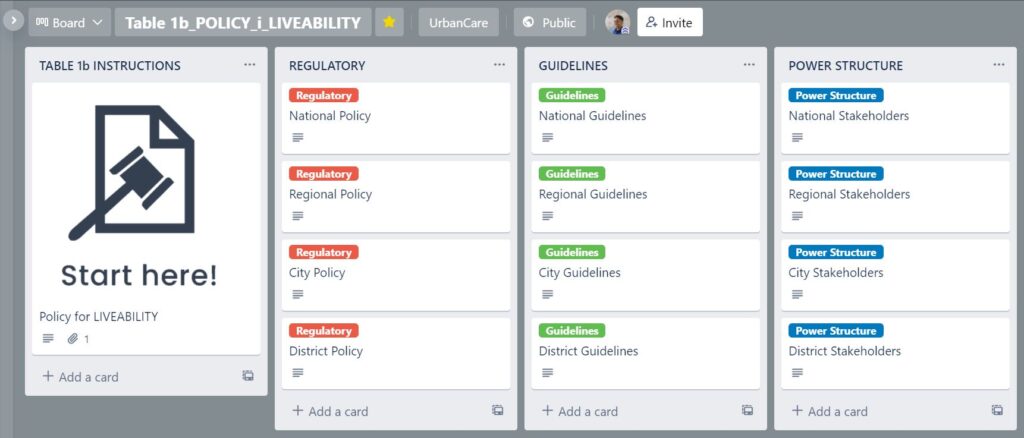
Task: Change visibility using Public button
Action: pyautogui.click(x=550, y=22)
